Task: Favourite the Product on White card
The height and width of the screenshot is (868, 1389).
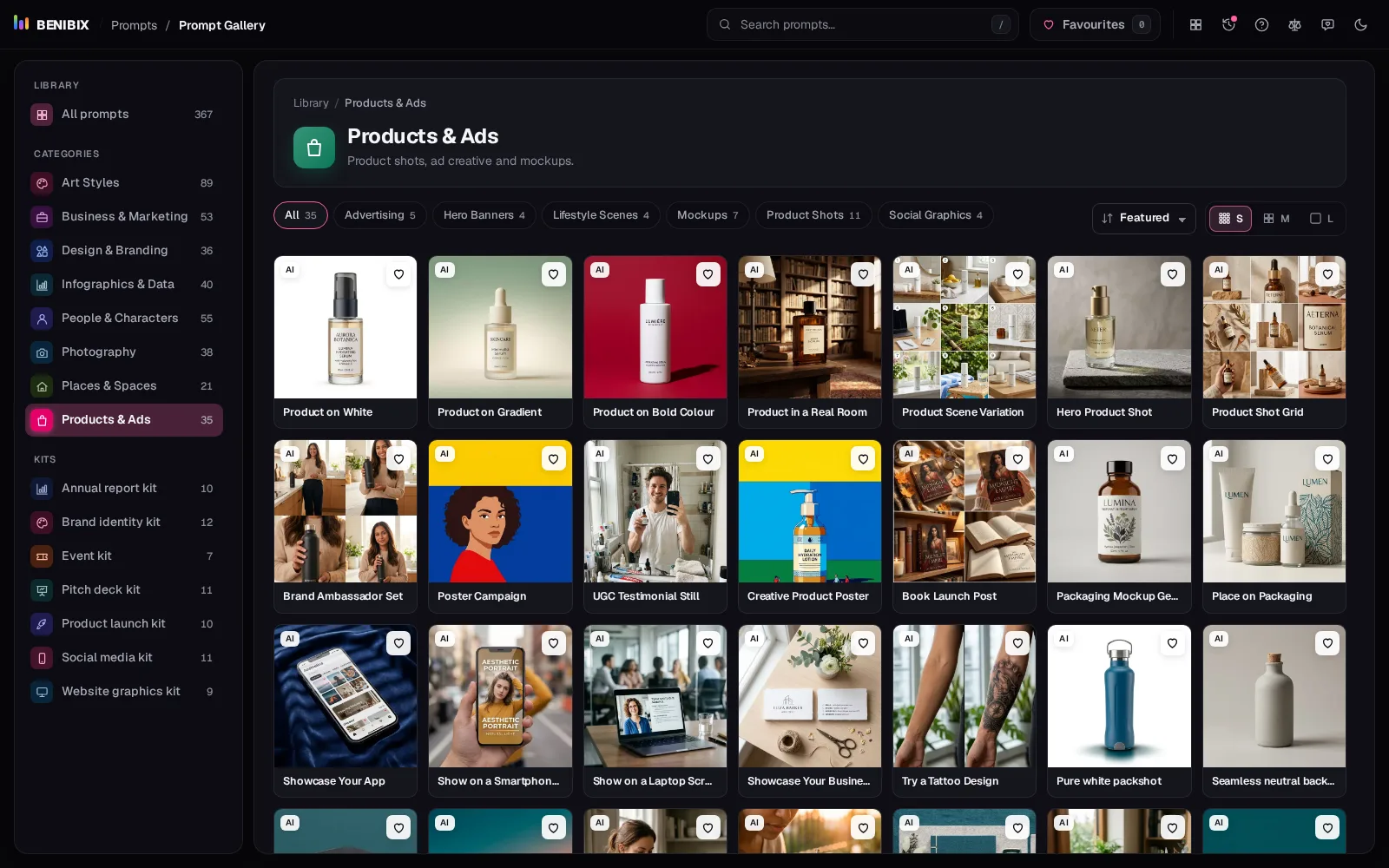Action: coord(398,274)
